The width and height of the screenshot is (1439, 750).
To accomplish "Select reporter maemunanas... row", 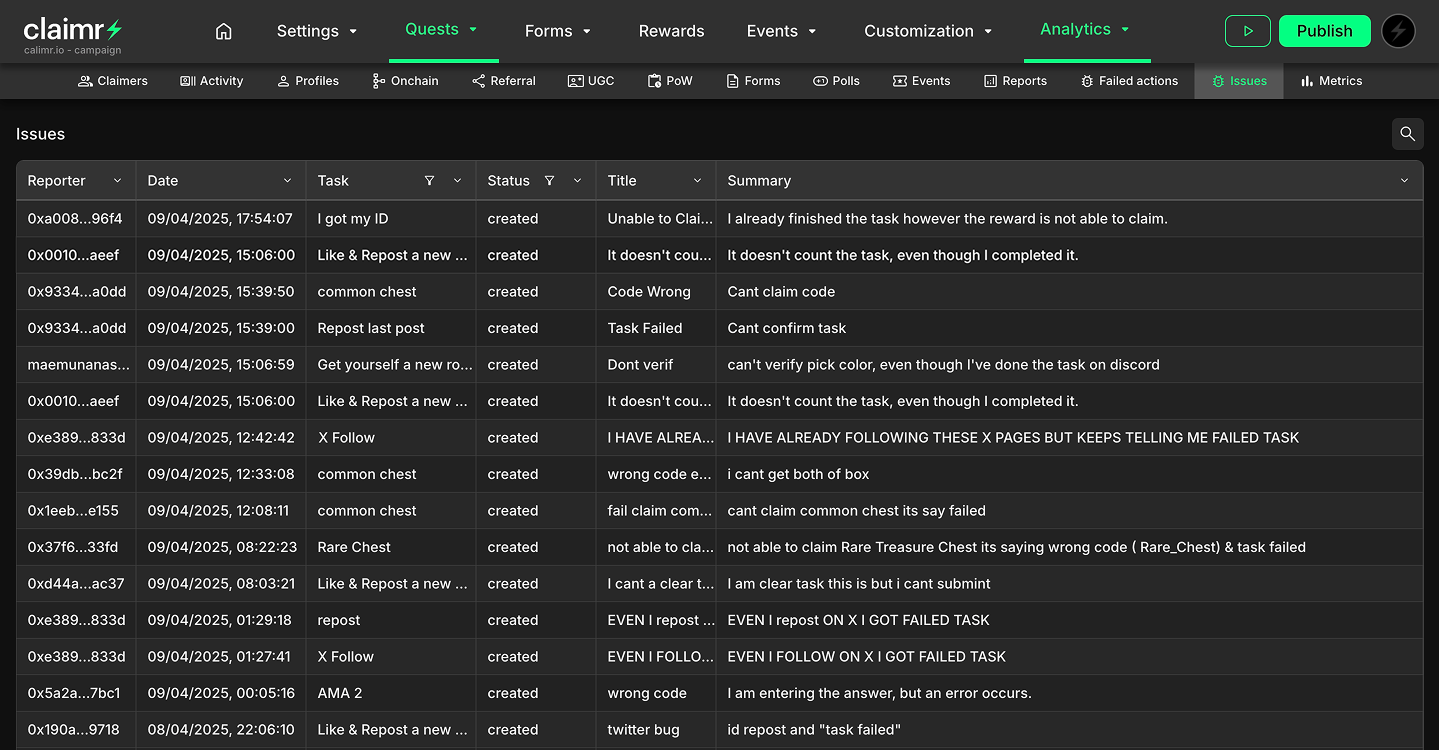I will pyautogui.click(x=78, y=365).
